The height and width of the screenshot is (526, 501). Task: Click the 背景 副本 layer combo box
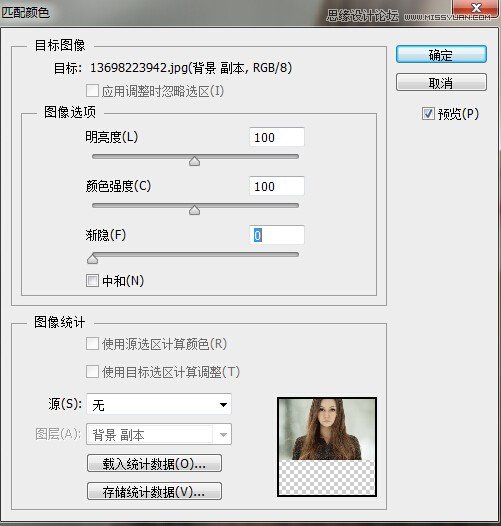point(159,434)
